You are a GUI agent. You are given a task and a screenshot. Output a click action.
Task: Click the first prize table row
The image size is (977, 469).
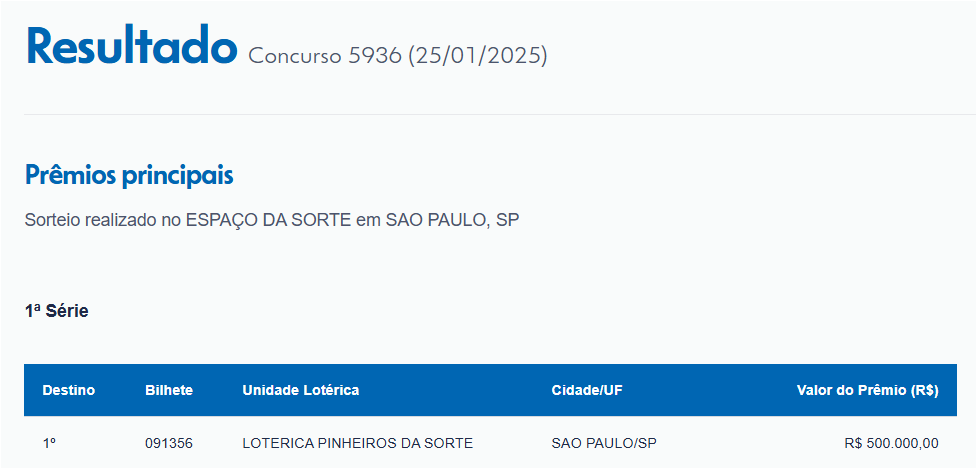490,443
